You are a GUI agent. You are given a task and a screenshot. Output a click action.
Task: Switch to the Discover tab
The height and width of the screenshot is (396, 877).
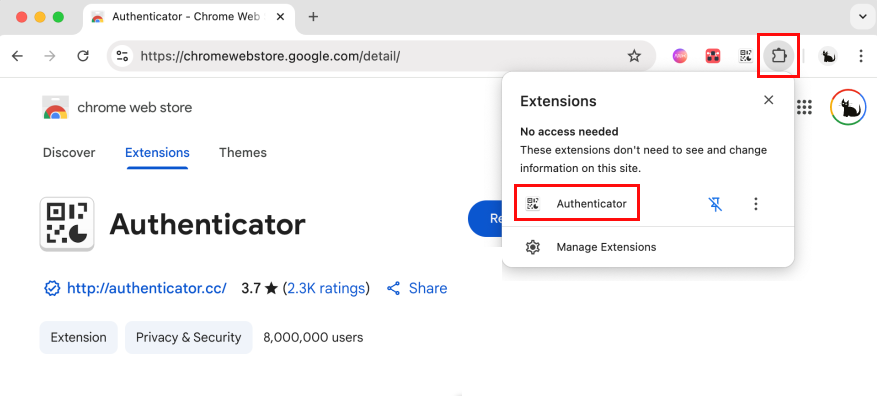coord(69,153)
